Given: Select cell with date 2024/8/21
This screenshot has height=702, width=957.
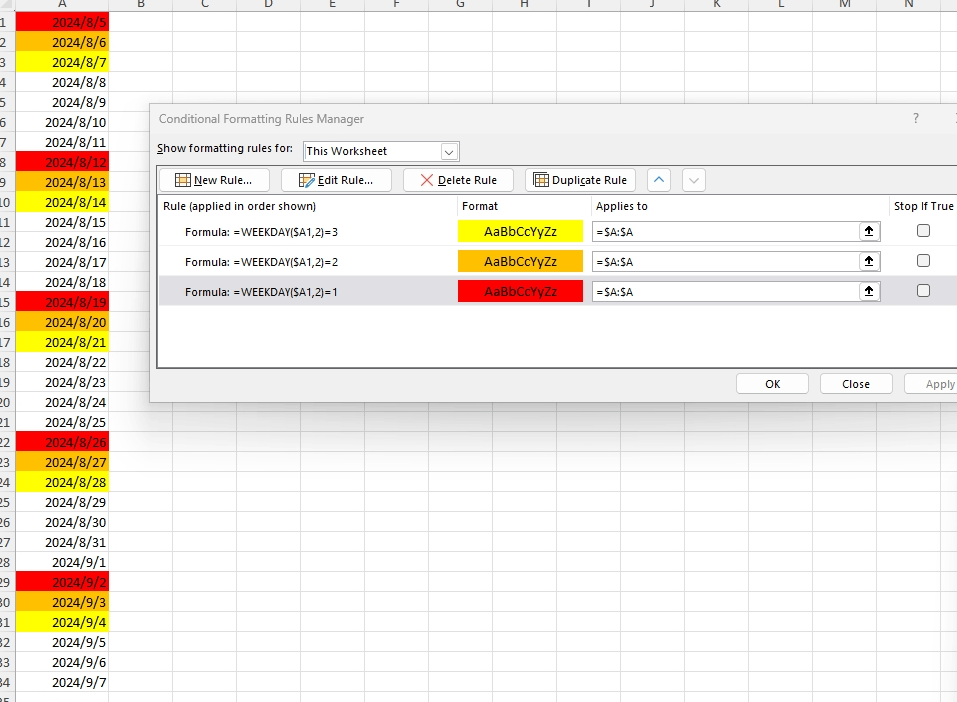Looking at the screenshot, I should (x=62, y=342).
